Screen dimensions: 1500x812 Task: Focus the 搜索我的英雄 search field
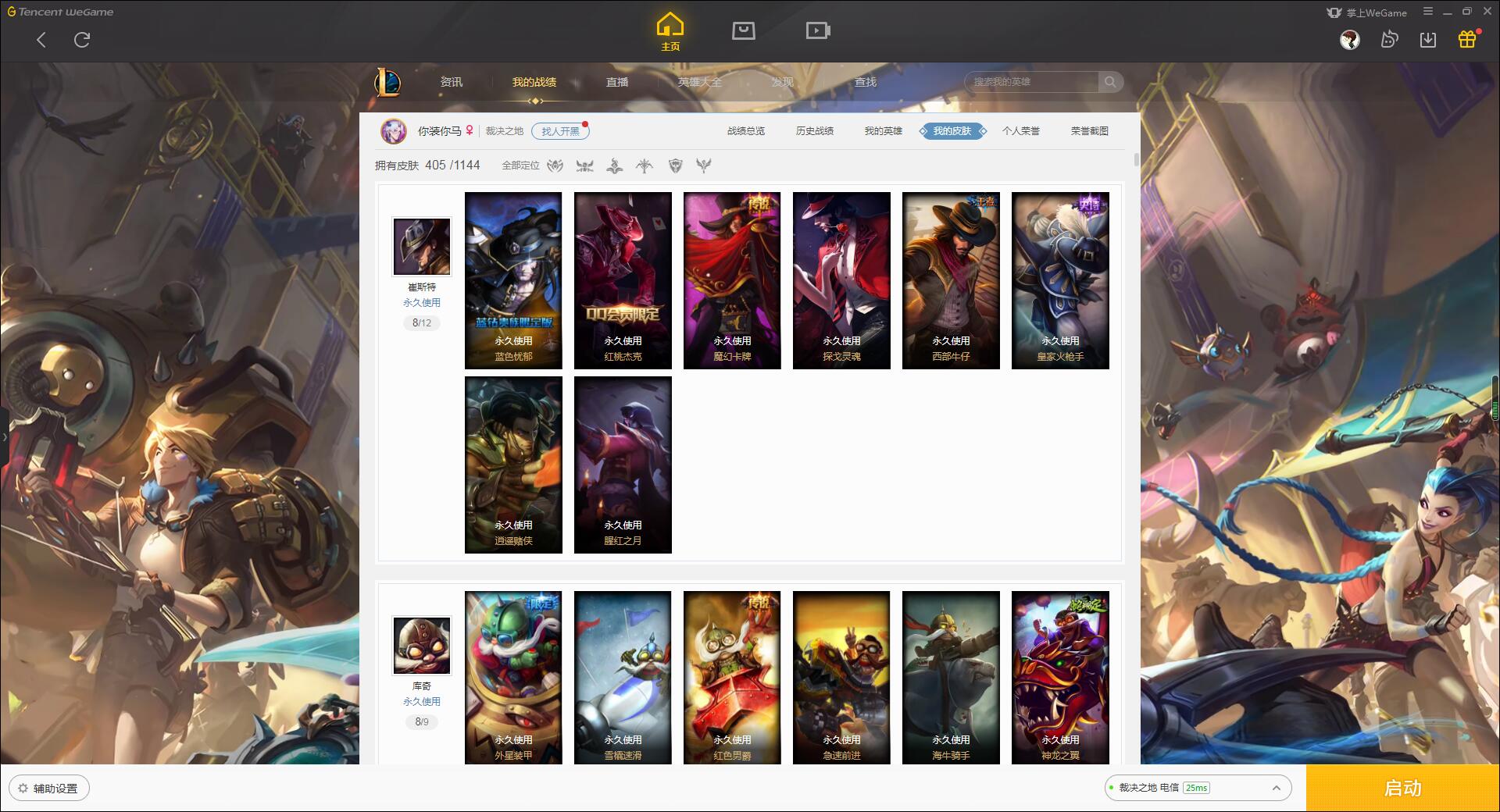[1031, 82]
